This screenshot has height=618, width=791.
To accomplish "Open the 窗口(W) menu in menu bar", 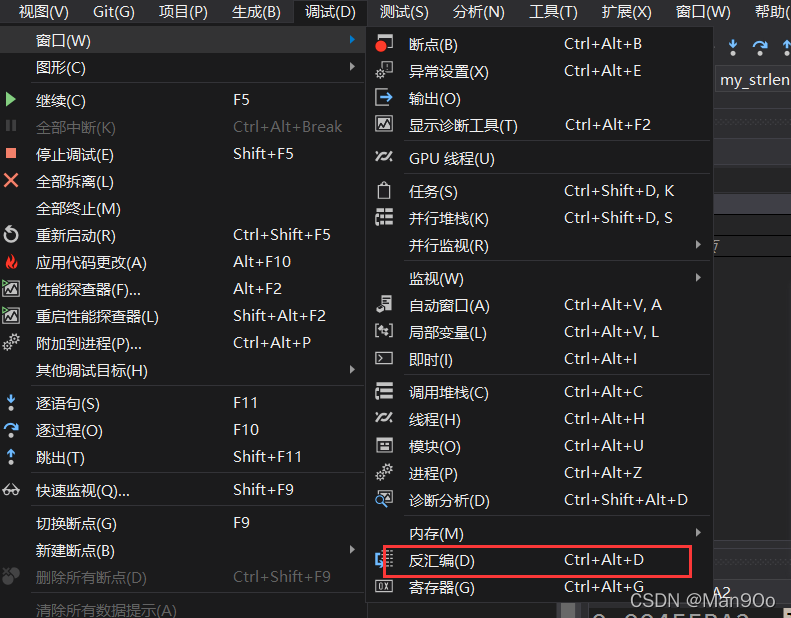I will click(703, 12).
